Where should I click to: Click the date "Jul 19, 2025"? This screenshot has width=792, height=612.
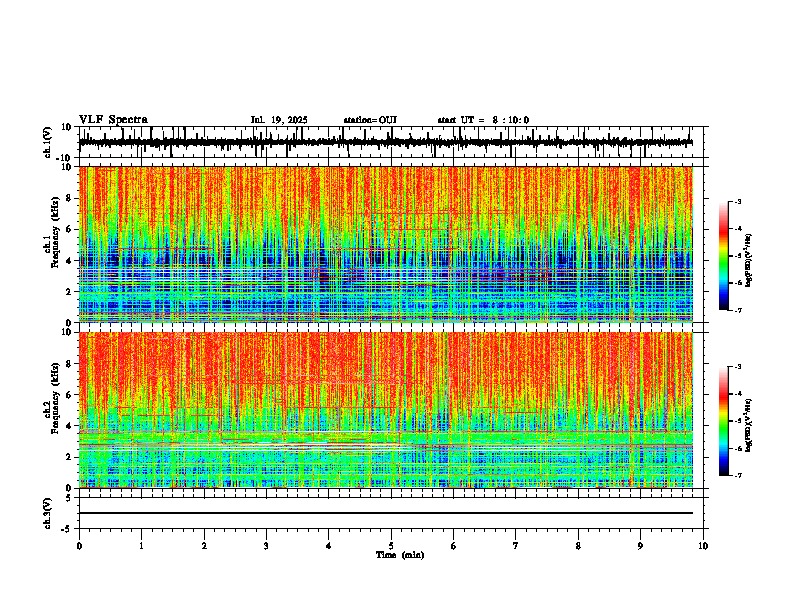click(x=279, y=120)
